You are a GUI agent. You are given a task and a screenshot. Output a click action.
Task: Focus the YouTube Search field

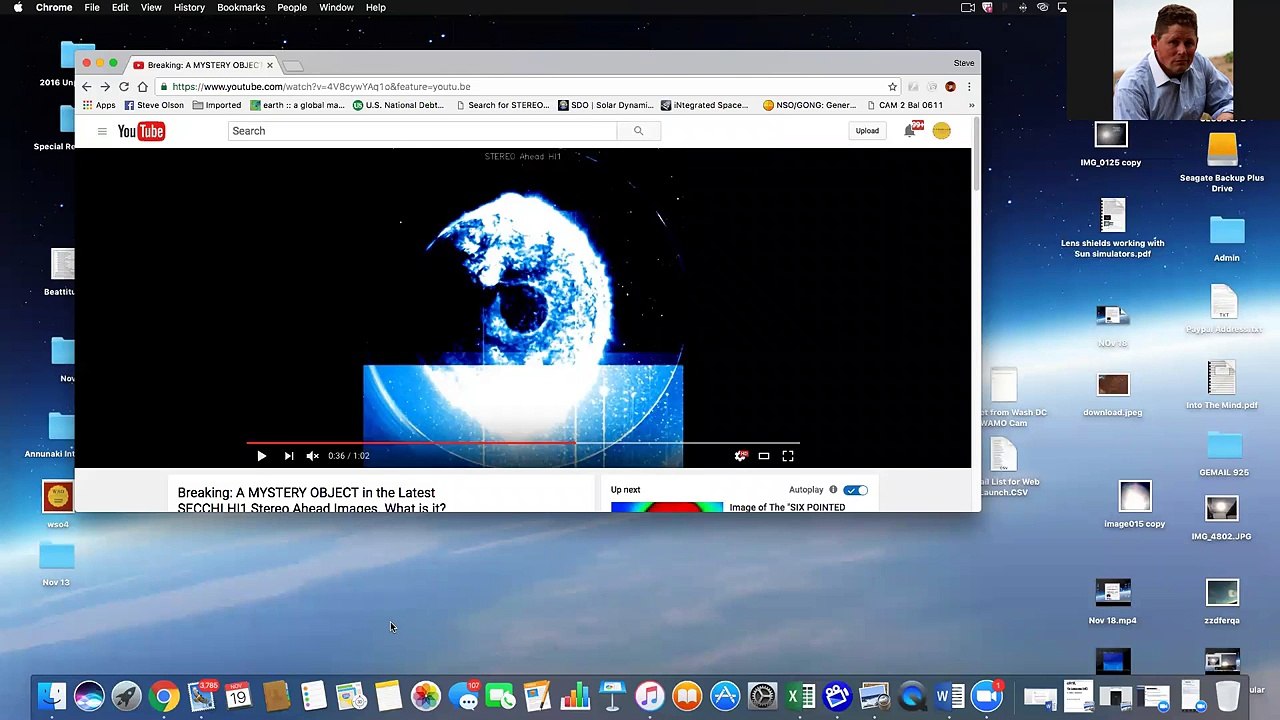(x=422, y=131)
